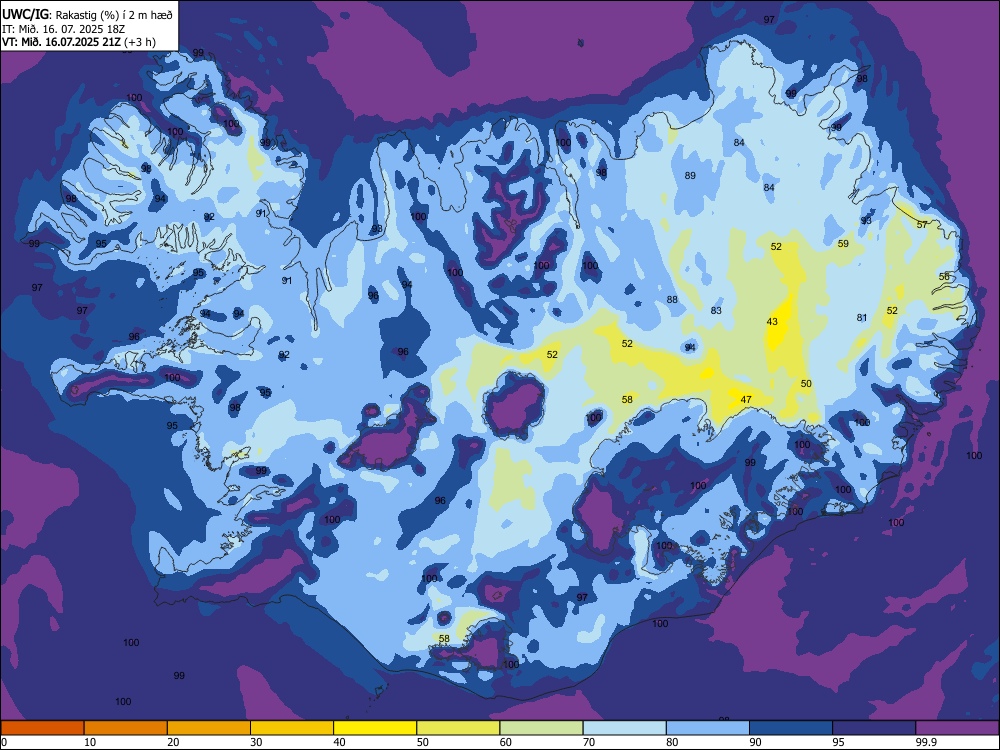Click the dark indigo 95–99.9 legend swatch
Viewport: 1000px width, 750px height.
874,728
